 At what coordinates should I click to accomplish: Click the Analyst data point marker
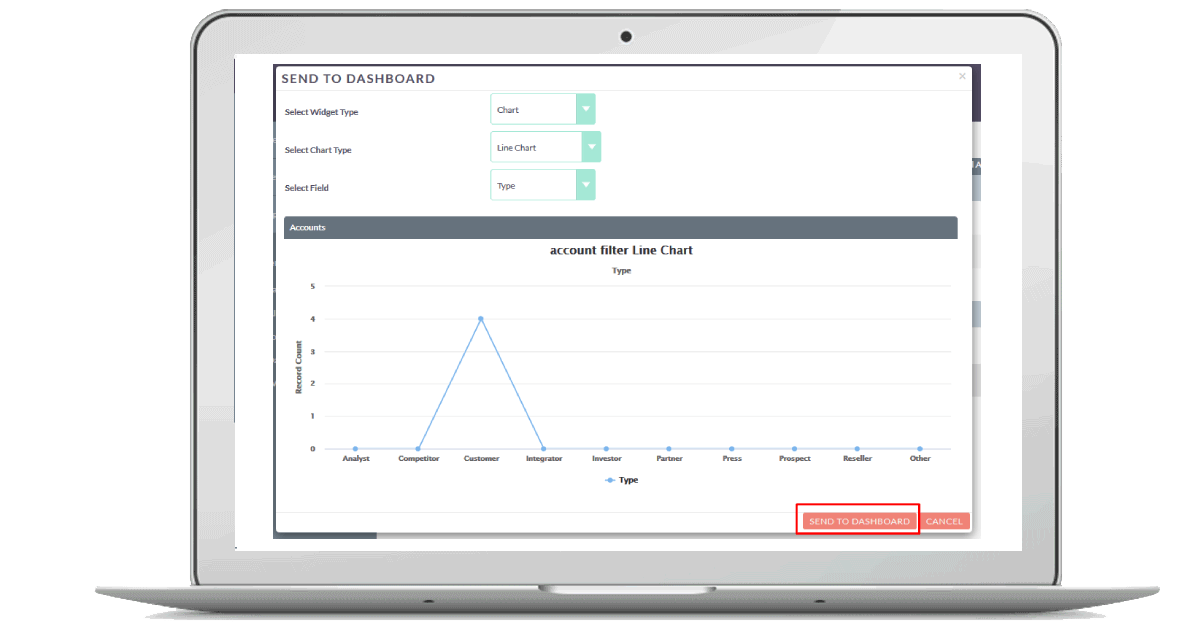355,449
